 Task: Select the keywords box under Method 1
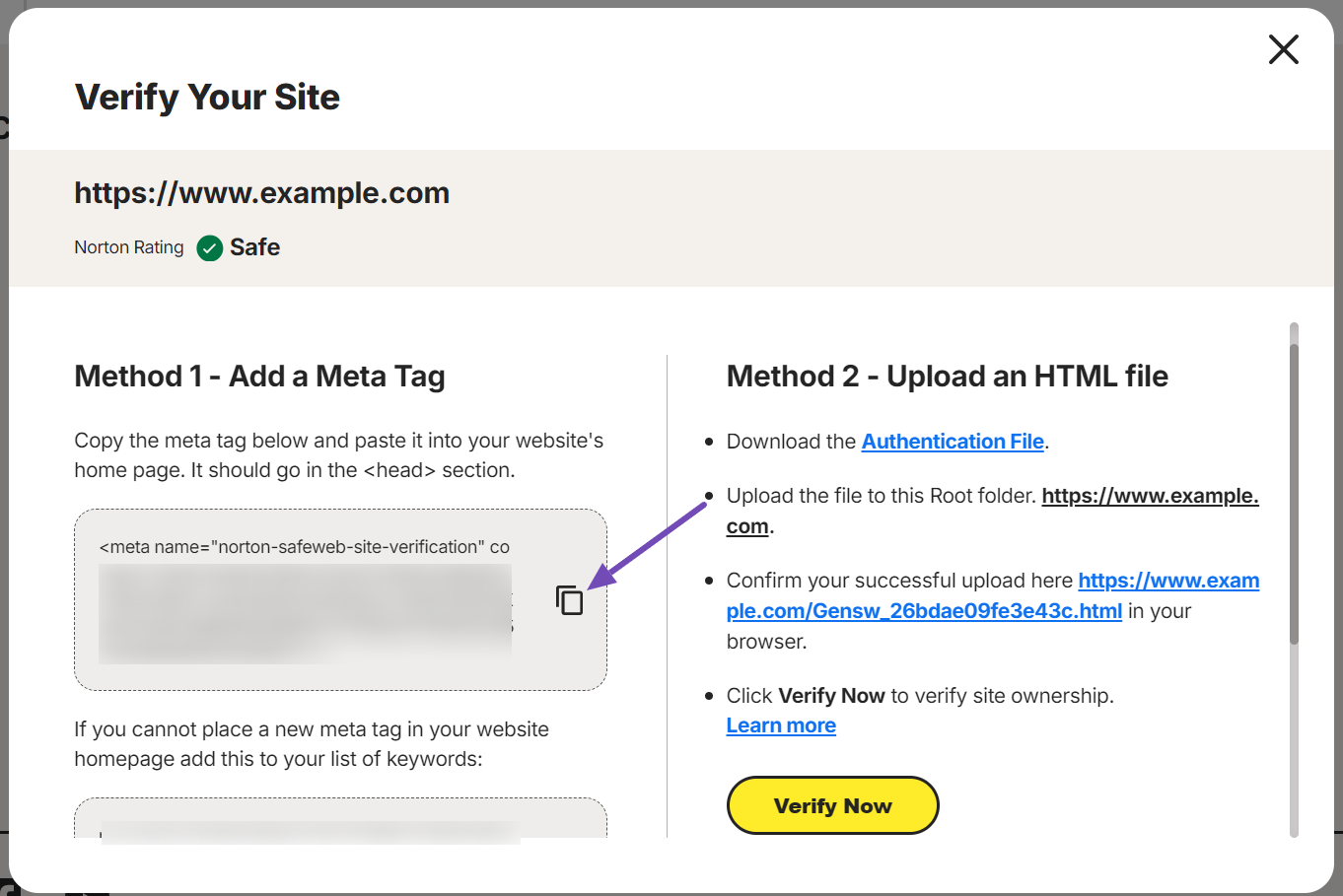340,818
